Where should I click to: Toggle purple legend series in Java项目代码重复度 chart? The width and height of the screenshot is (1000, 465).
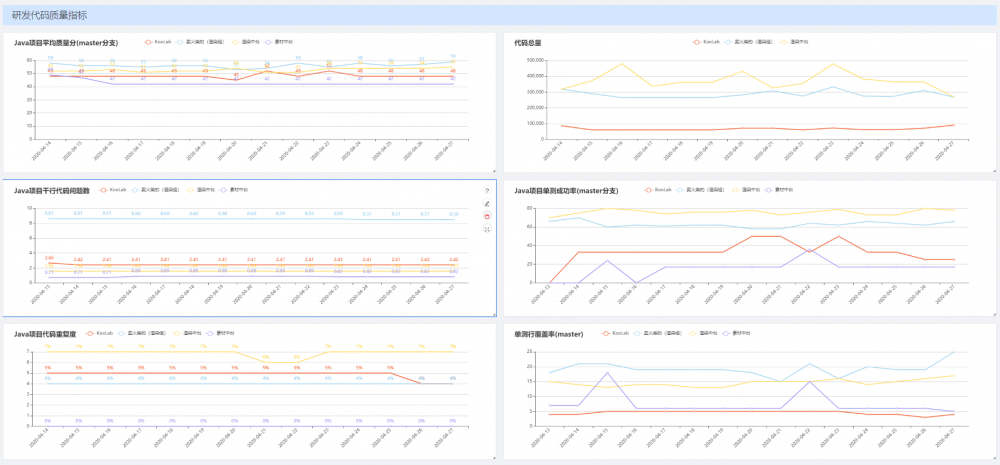[x=221, y=334]
